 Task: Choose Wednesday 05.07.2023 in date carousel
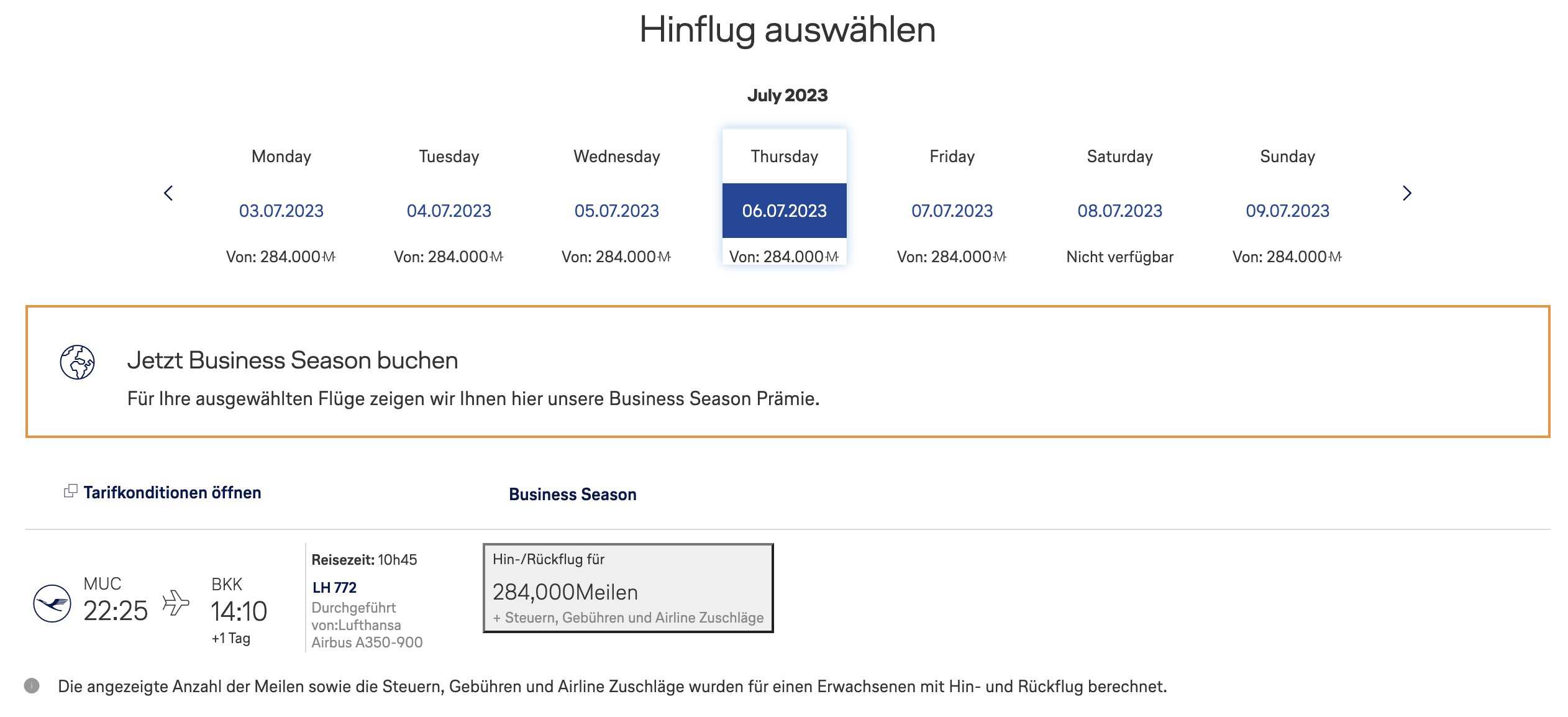click(616, 211)
